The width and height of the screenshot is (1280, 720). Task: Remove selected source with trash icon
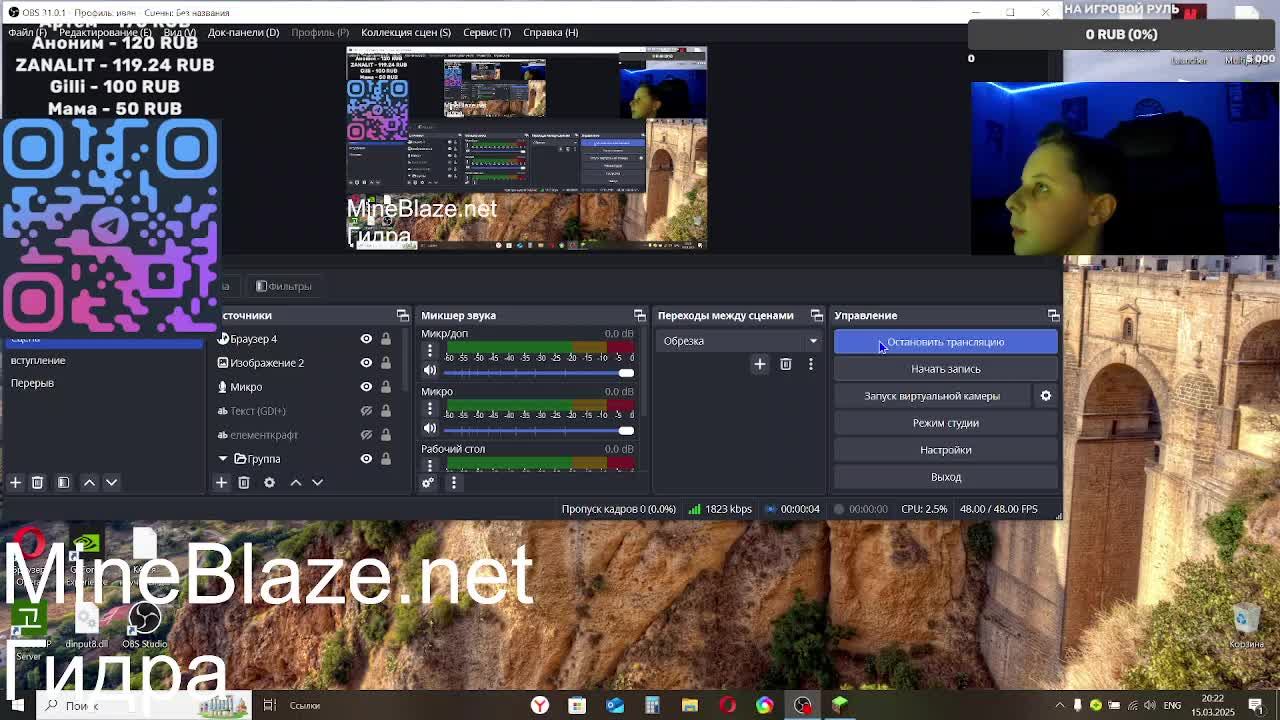click(x=243, y=482)
